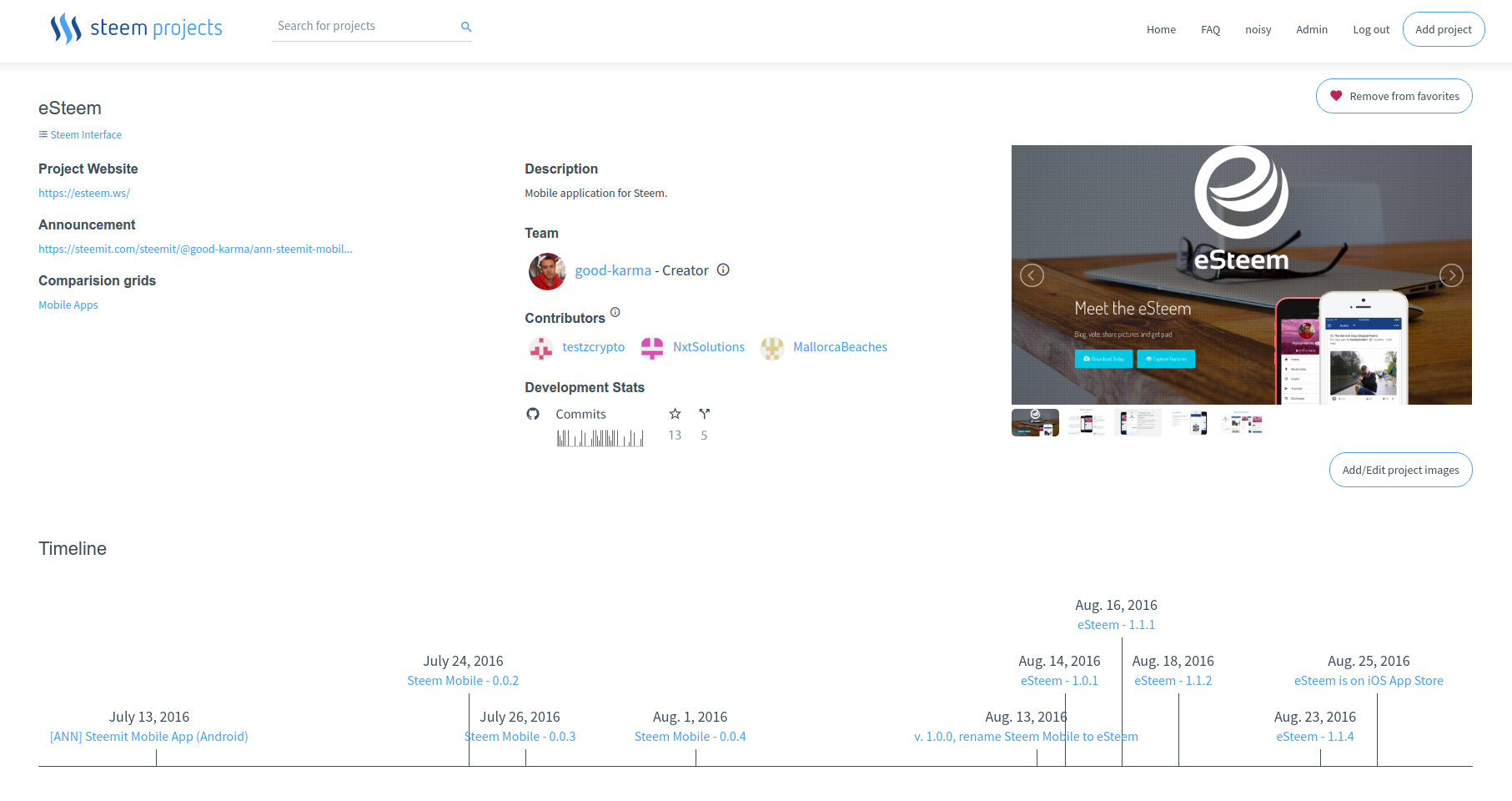Open the [ANN] Steemit Mobile App (Android) event
The width and height of the screenshot is (1512, 801).
148,737
